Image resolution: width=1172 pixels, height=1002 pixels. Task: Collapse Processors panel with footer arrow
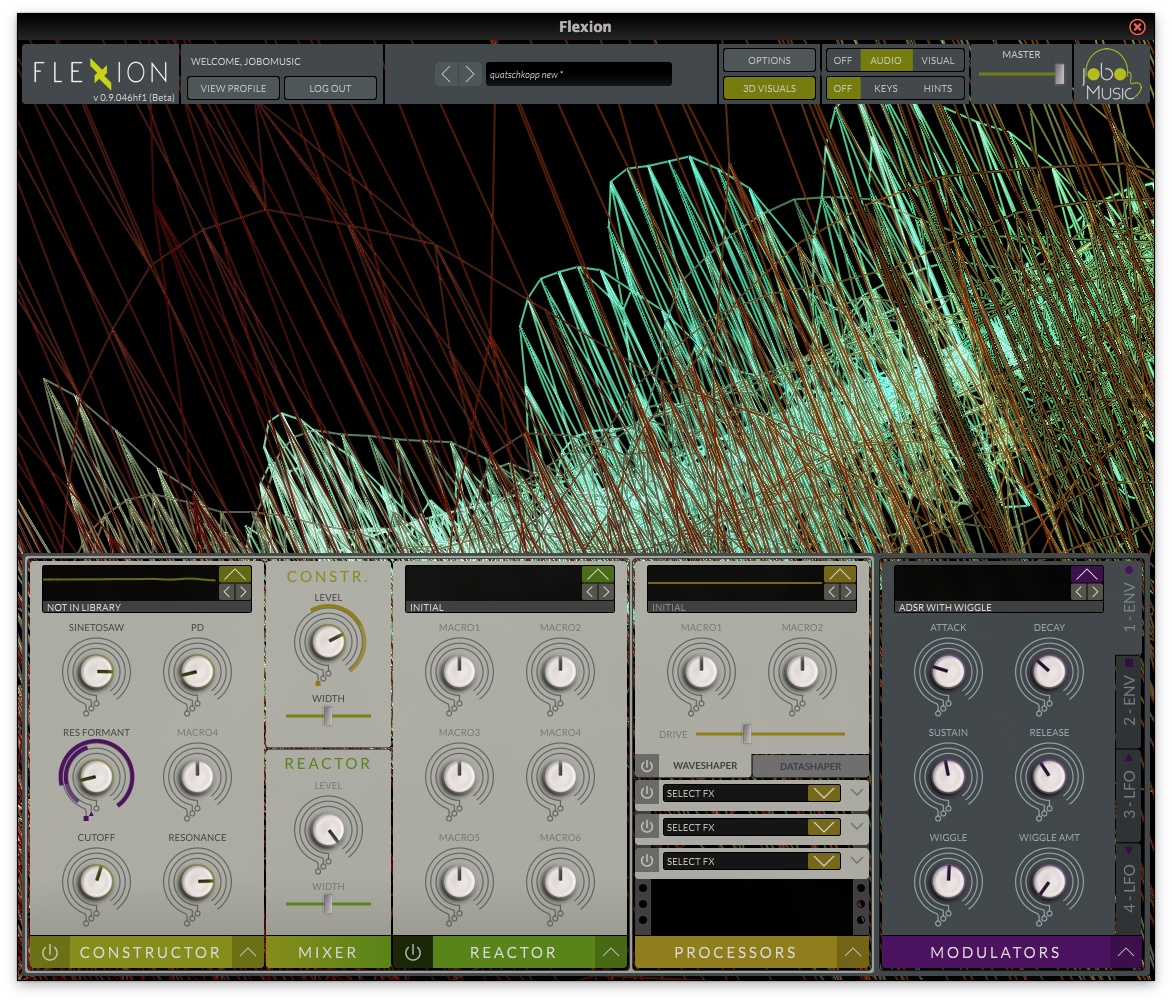(853, 953)
